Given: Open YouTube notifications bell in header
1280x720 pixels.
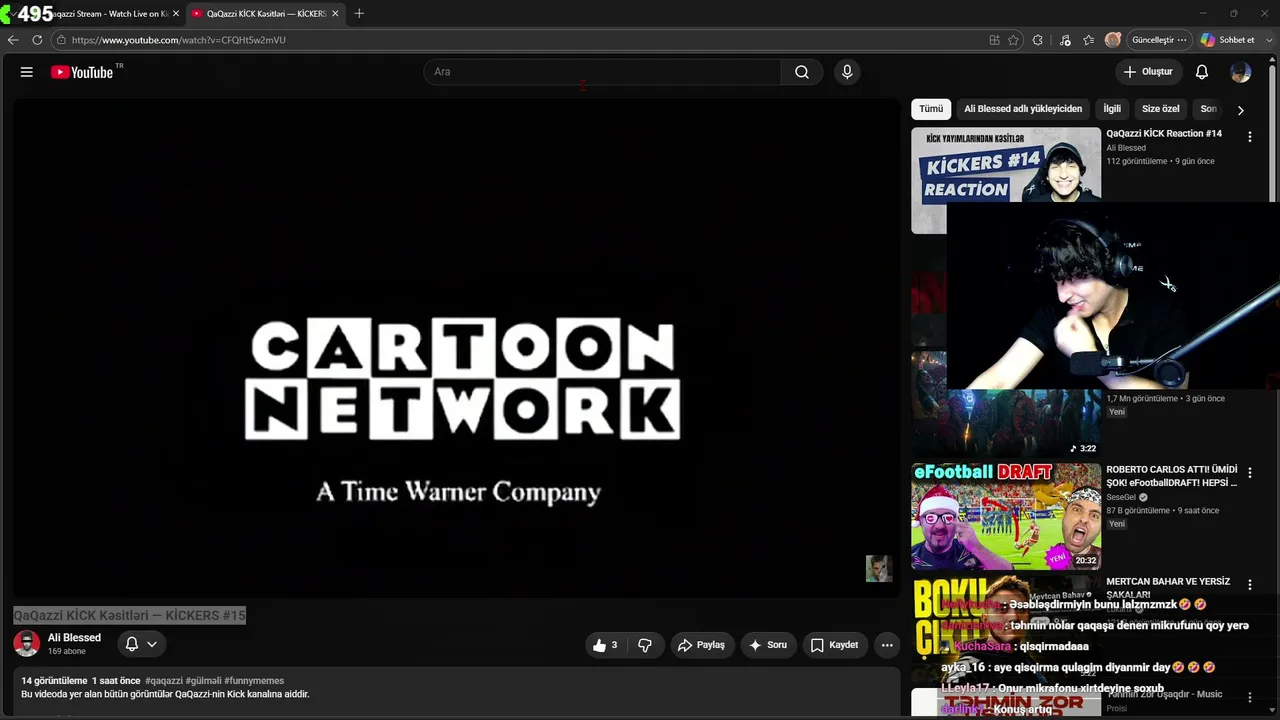Looking at the screenshot, I should pos(1202,72).
